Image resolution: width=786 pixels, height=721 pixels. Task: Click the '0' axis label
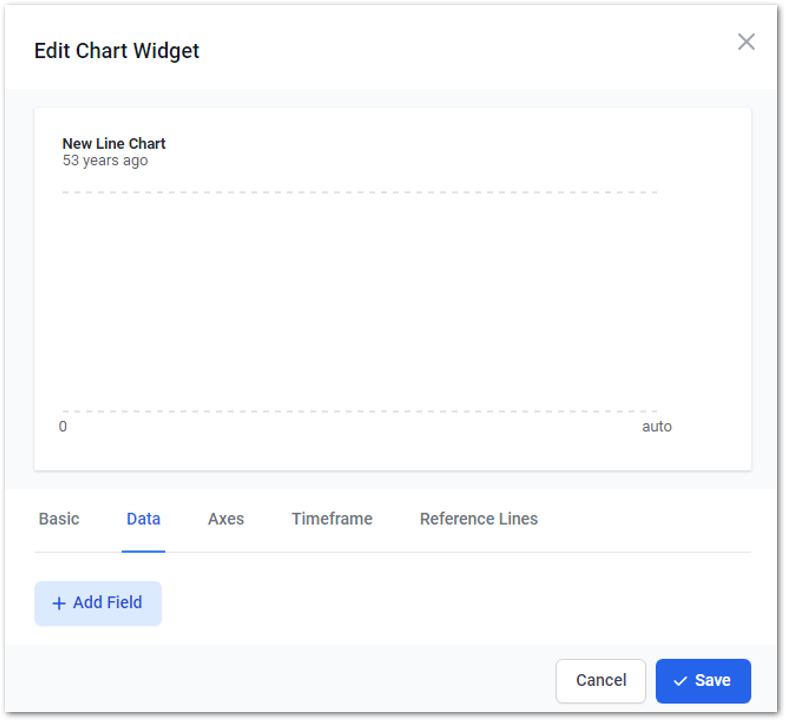pos(63,427)
